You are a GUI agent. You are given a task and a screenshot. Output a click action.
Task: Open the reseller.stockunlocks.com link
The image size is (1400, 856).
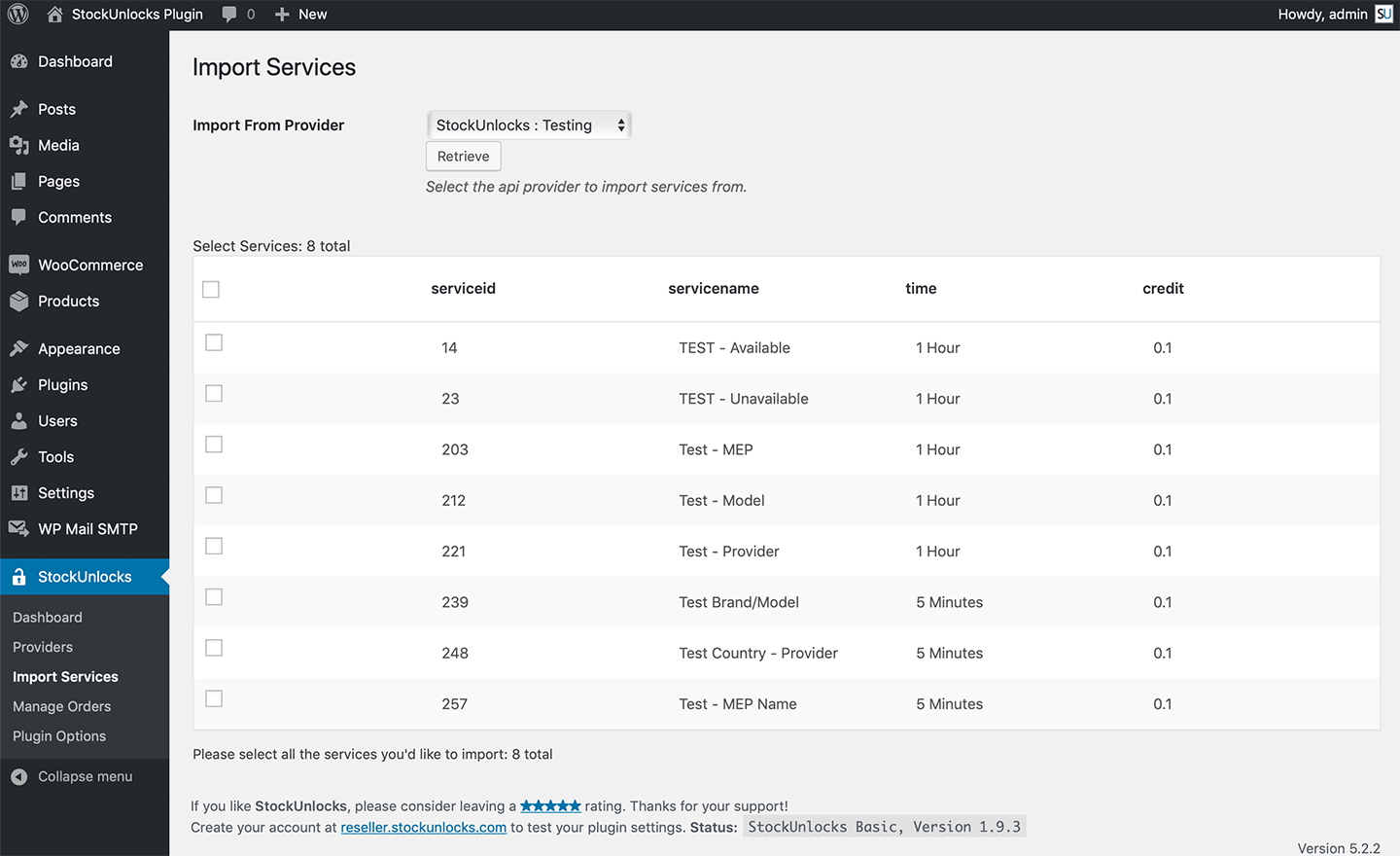(x=423, y=828)
